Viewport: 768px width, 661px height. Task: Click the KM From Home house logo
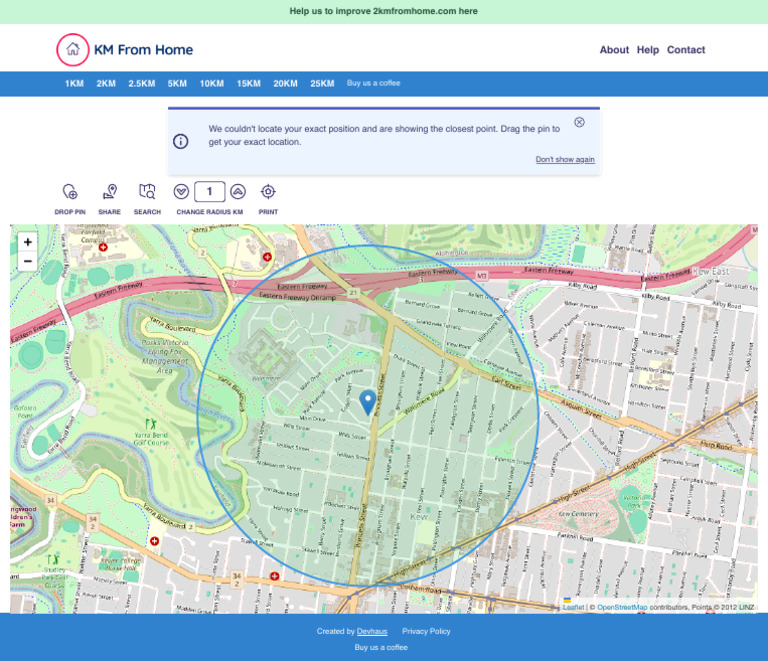point(72,49)
